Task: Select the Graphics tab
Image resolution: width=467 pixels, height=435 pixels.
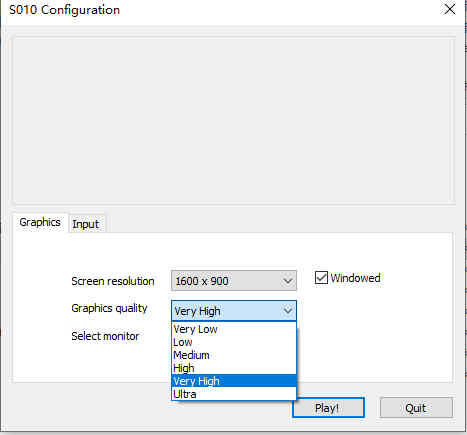Action: pos(40,222)
